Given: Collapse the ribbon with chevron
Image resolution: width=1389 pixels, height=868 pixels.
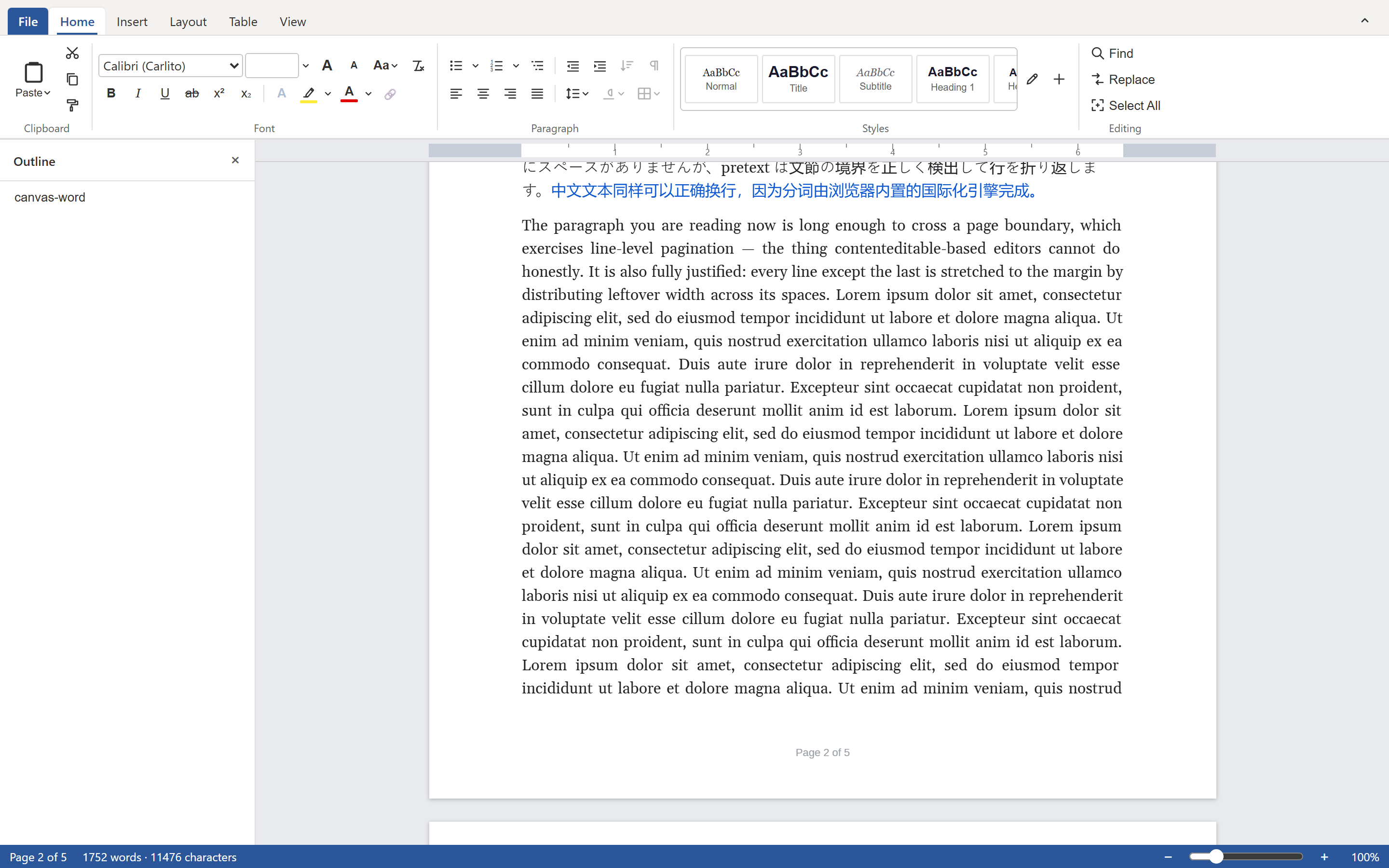Looking at the screenshot, I should (x=1365, y=21).
